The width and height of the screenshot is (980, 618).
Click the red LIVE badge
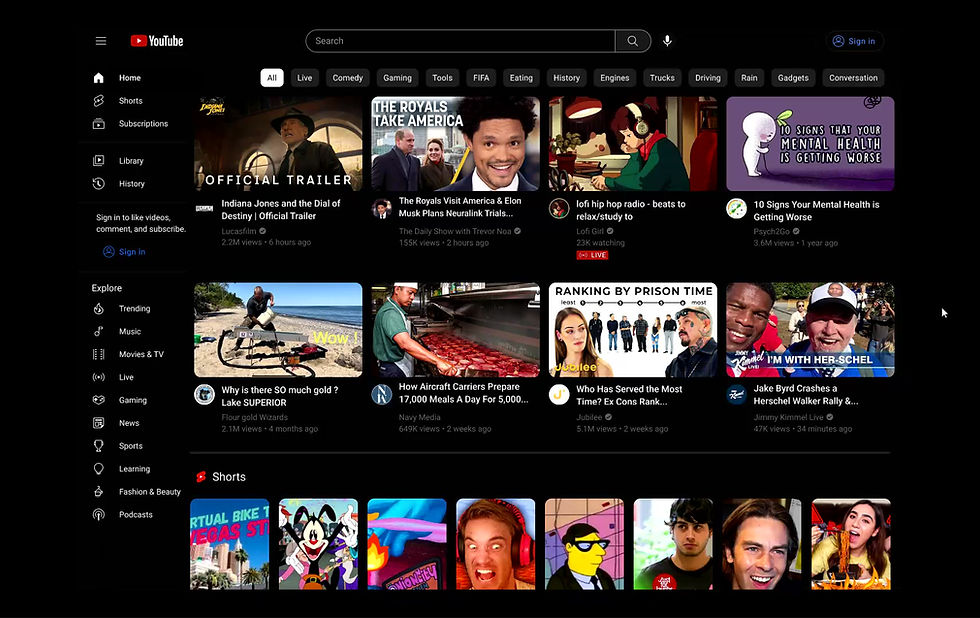(x=592, y=255)
